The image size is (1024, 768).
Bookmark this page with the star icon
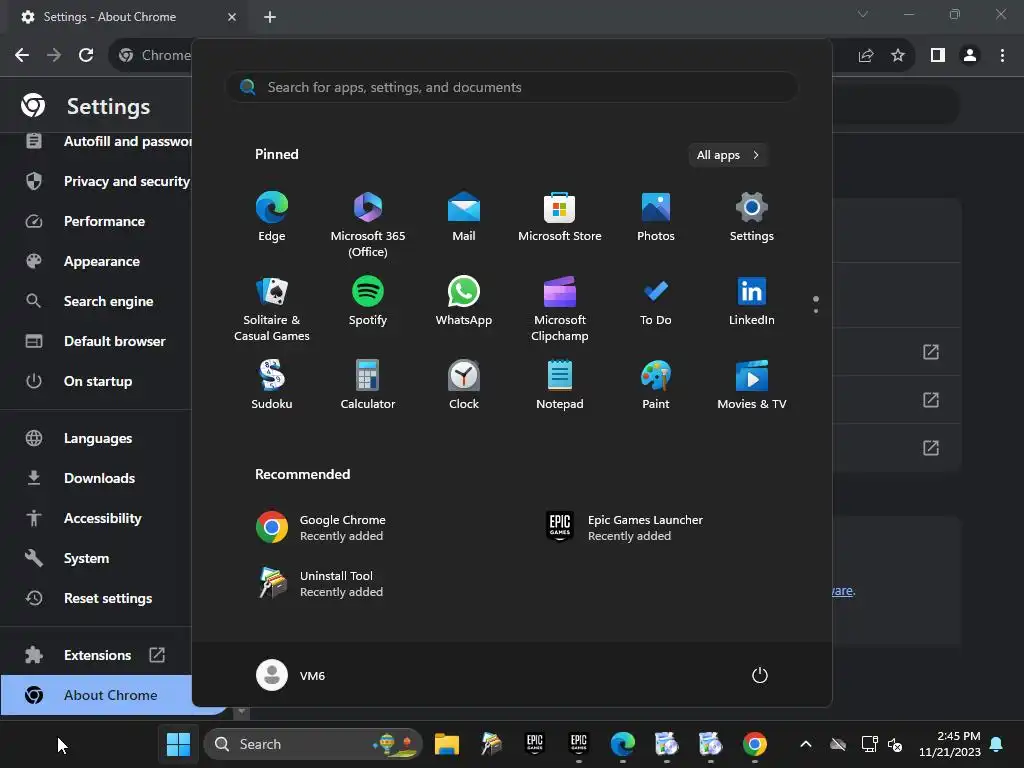click(x=898, y=55)
